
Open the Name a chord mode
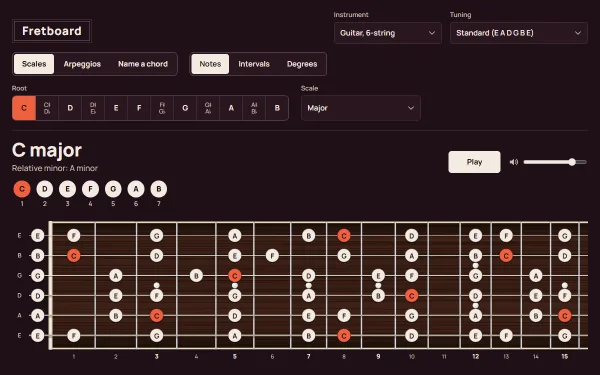(143, 64)
